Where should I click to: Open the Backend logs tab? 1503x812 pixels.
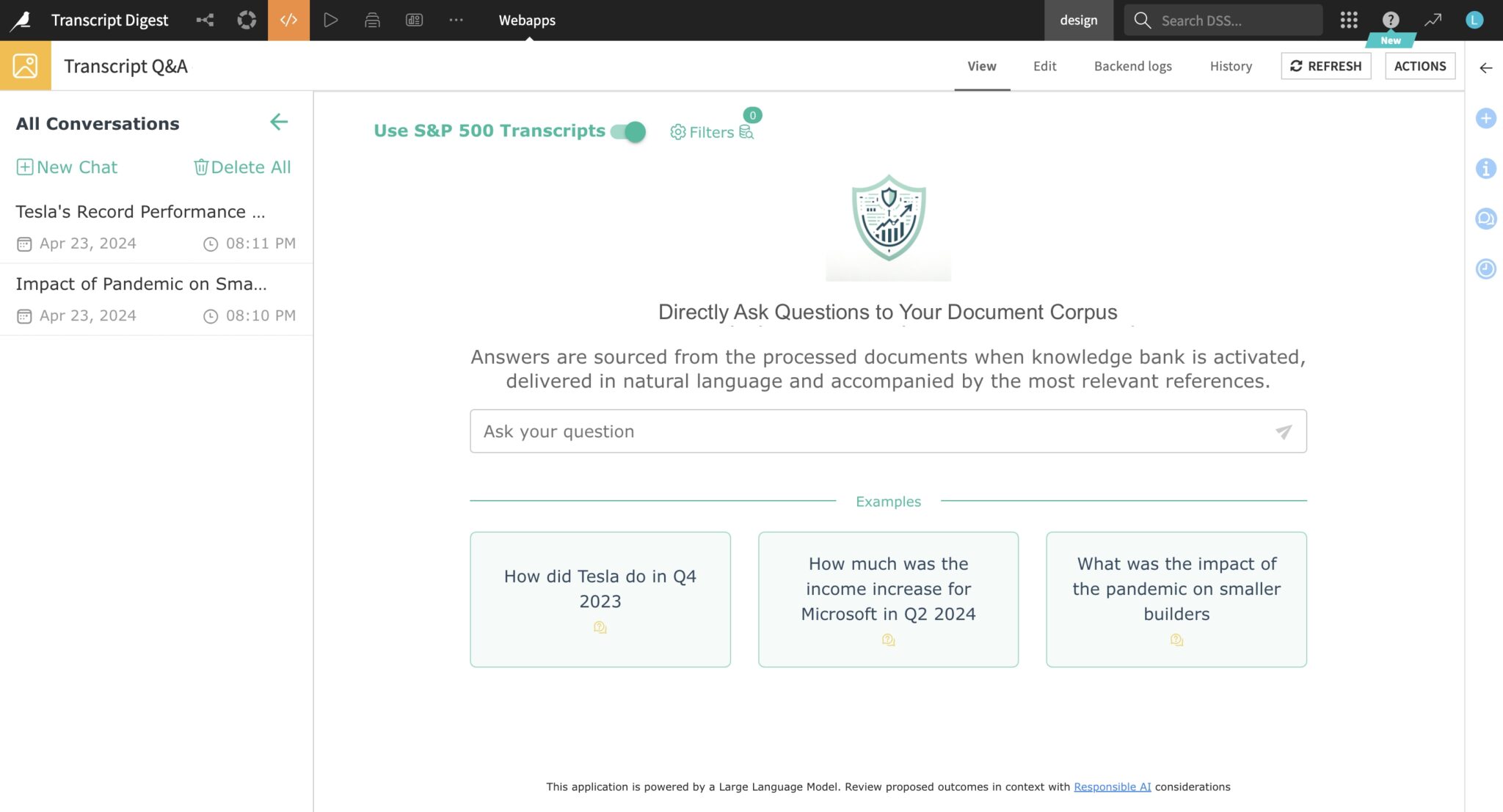coord(1132,66)
